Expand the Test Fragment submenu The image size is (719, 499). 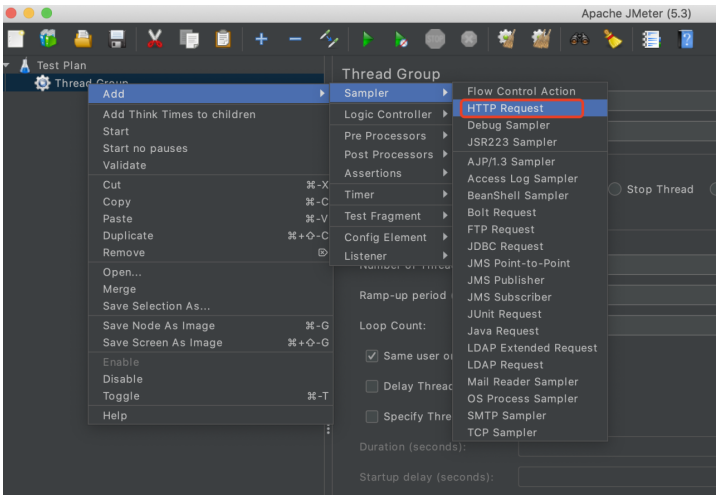click(x=391, y=216)
